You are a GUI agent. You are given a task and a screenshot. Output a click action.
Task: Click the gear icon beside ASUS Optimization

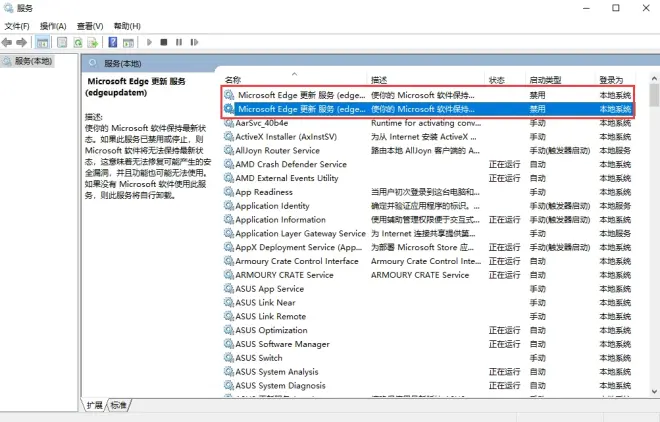point(229,330)
